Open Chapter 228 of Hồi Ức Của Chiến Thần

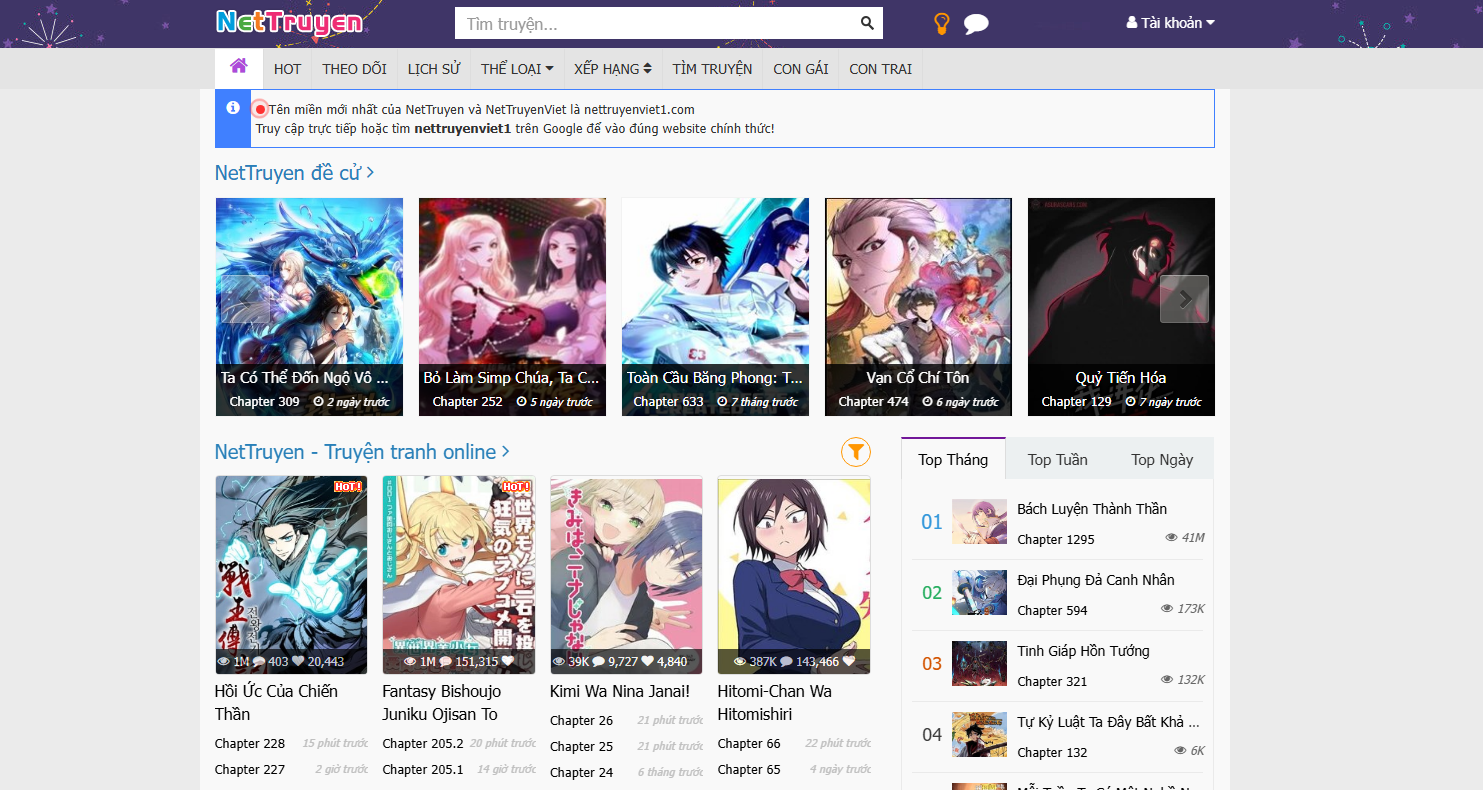[250, 744]
